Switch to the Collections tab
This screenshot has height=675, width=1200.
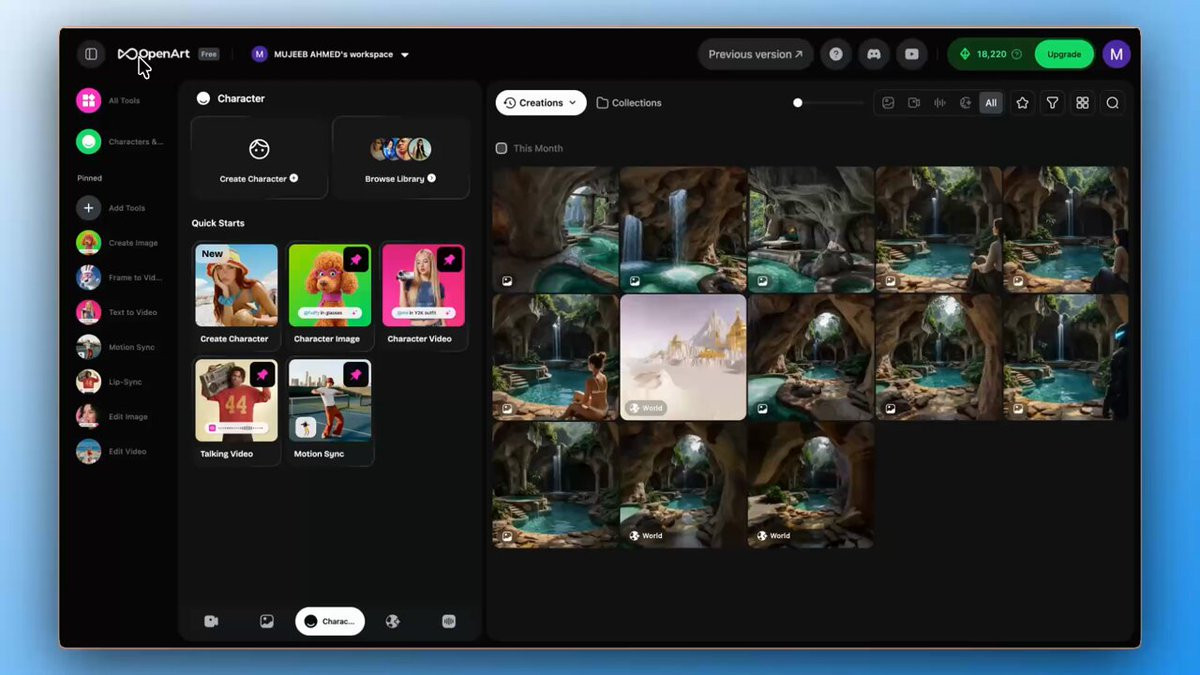pyautogui.click(x=629, y=103)
